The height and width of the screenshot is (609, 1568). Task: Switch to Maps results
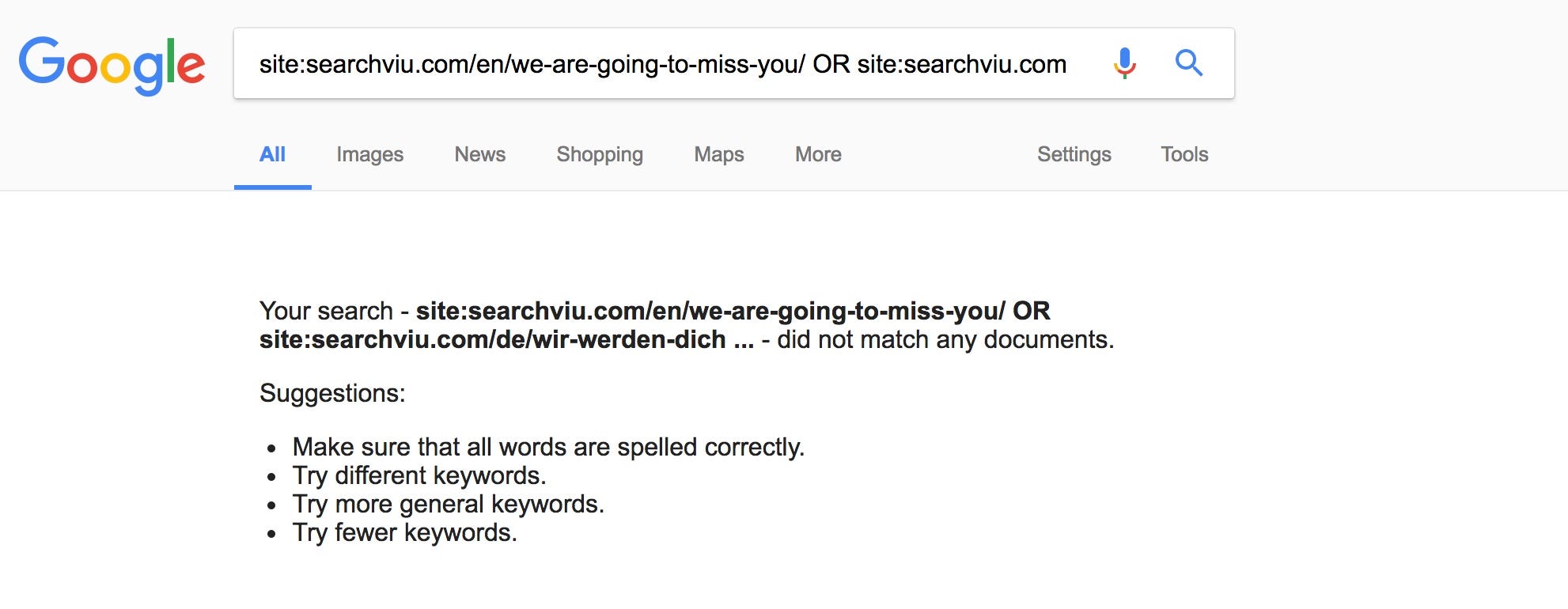pos(719,154)
